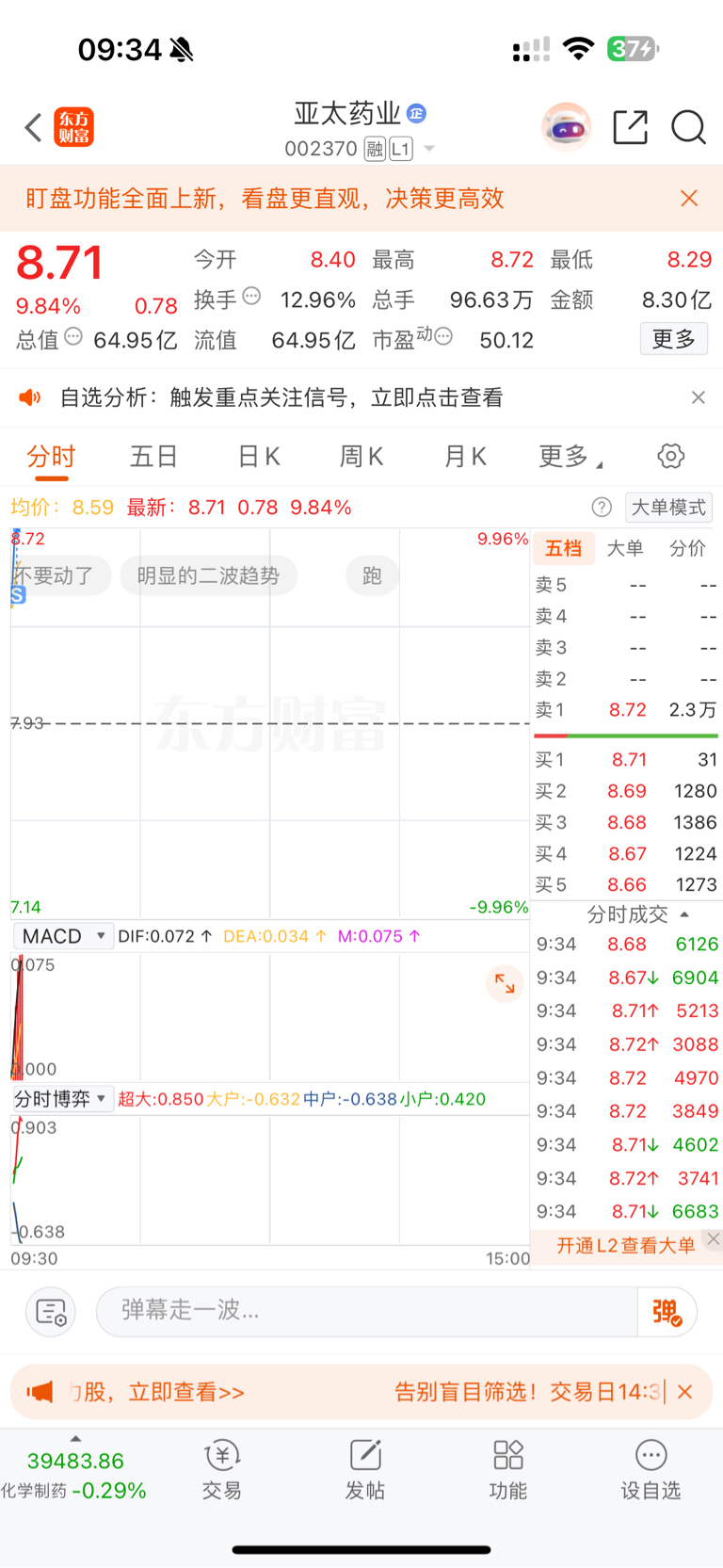Image resolution: width=723 pixels, height=1568 pixels.
Task: Tap the blue 企 verified badge
Action: pos(416,114)
